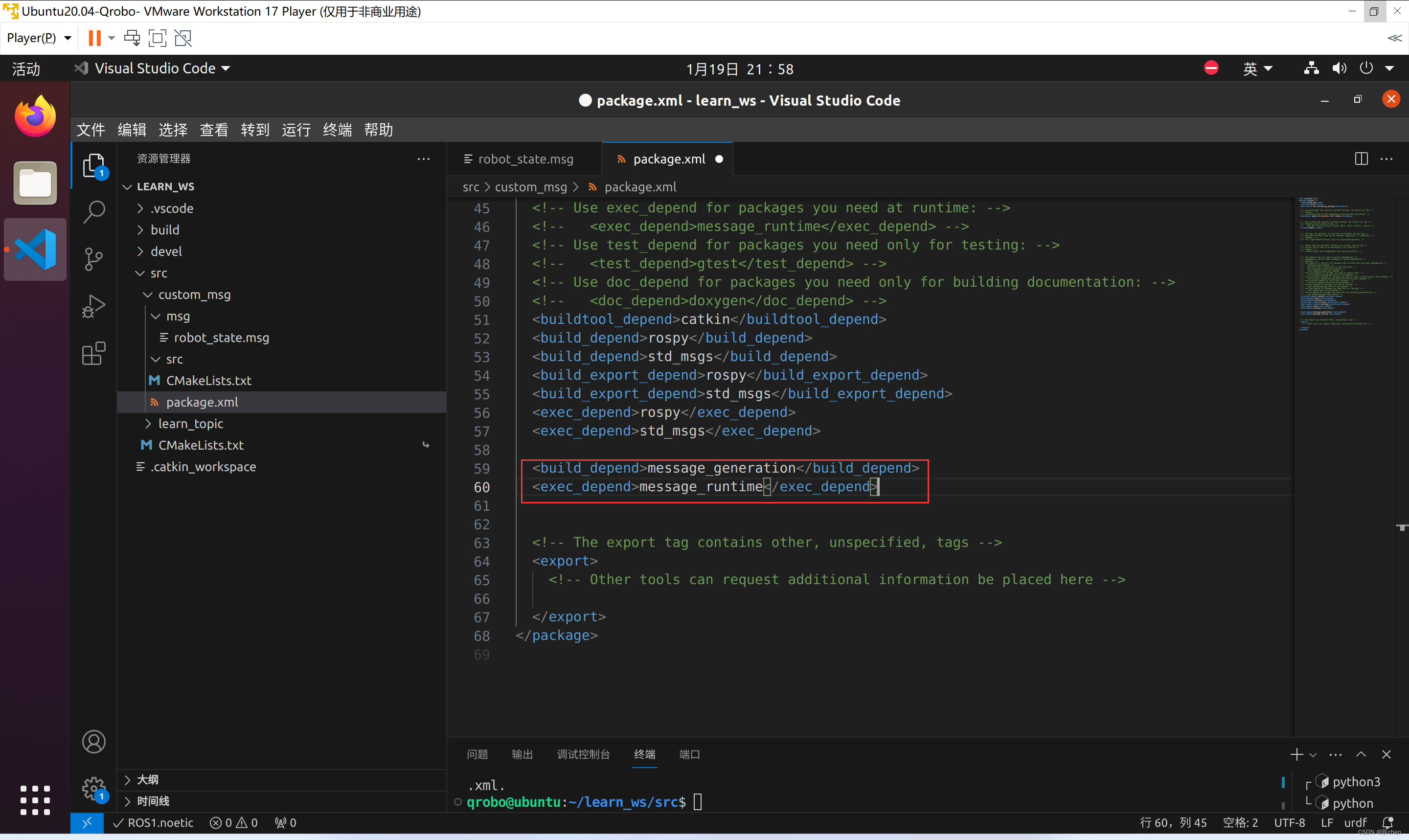Enter VMware full screen mode icon
This screenshot has height=840, width=1409.
[x=158, y=38]
